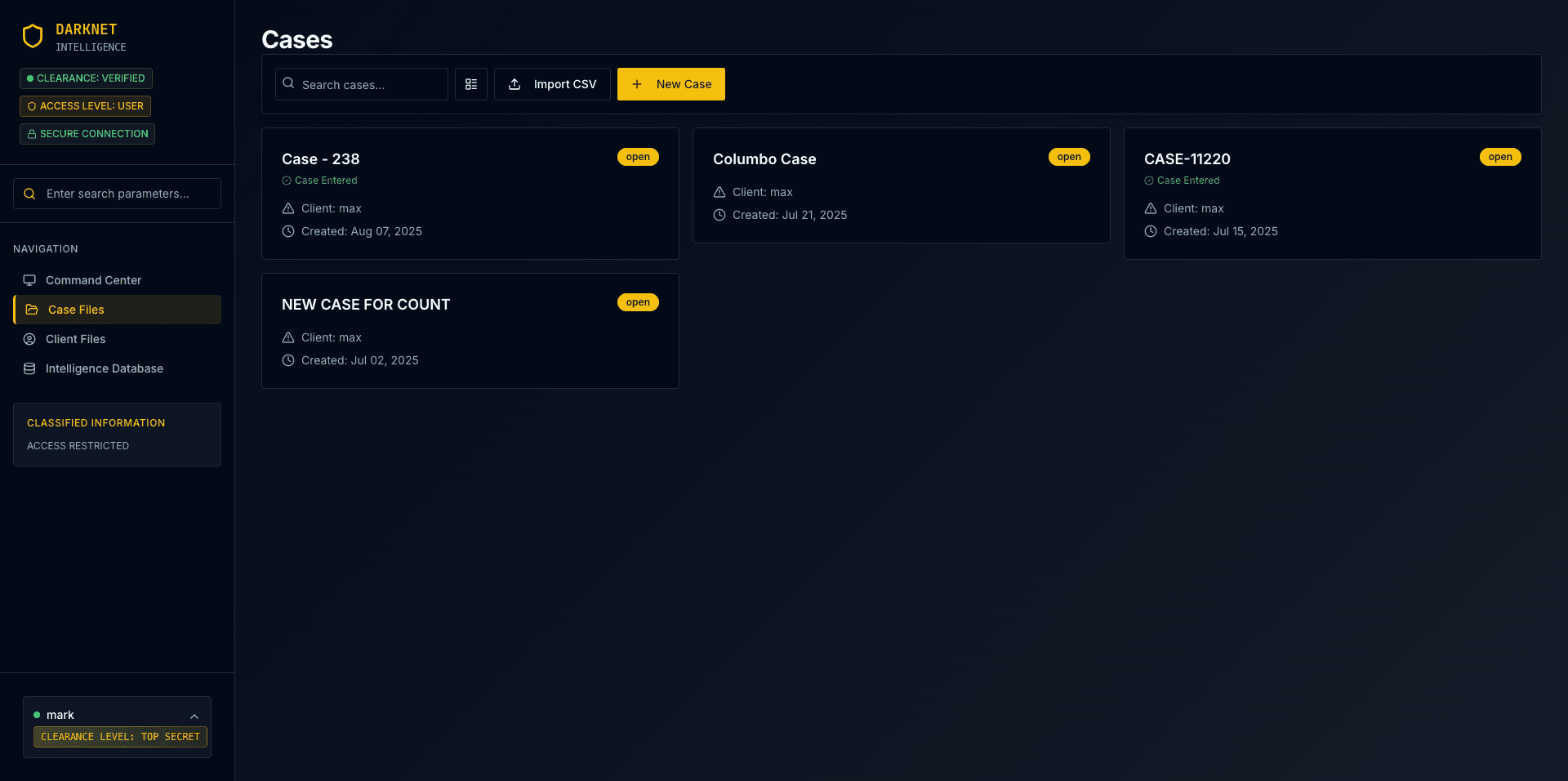Expand the mark user menu chevron
1568x781 pixels.
[194, 716]
